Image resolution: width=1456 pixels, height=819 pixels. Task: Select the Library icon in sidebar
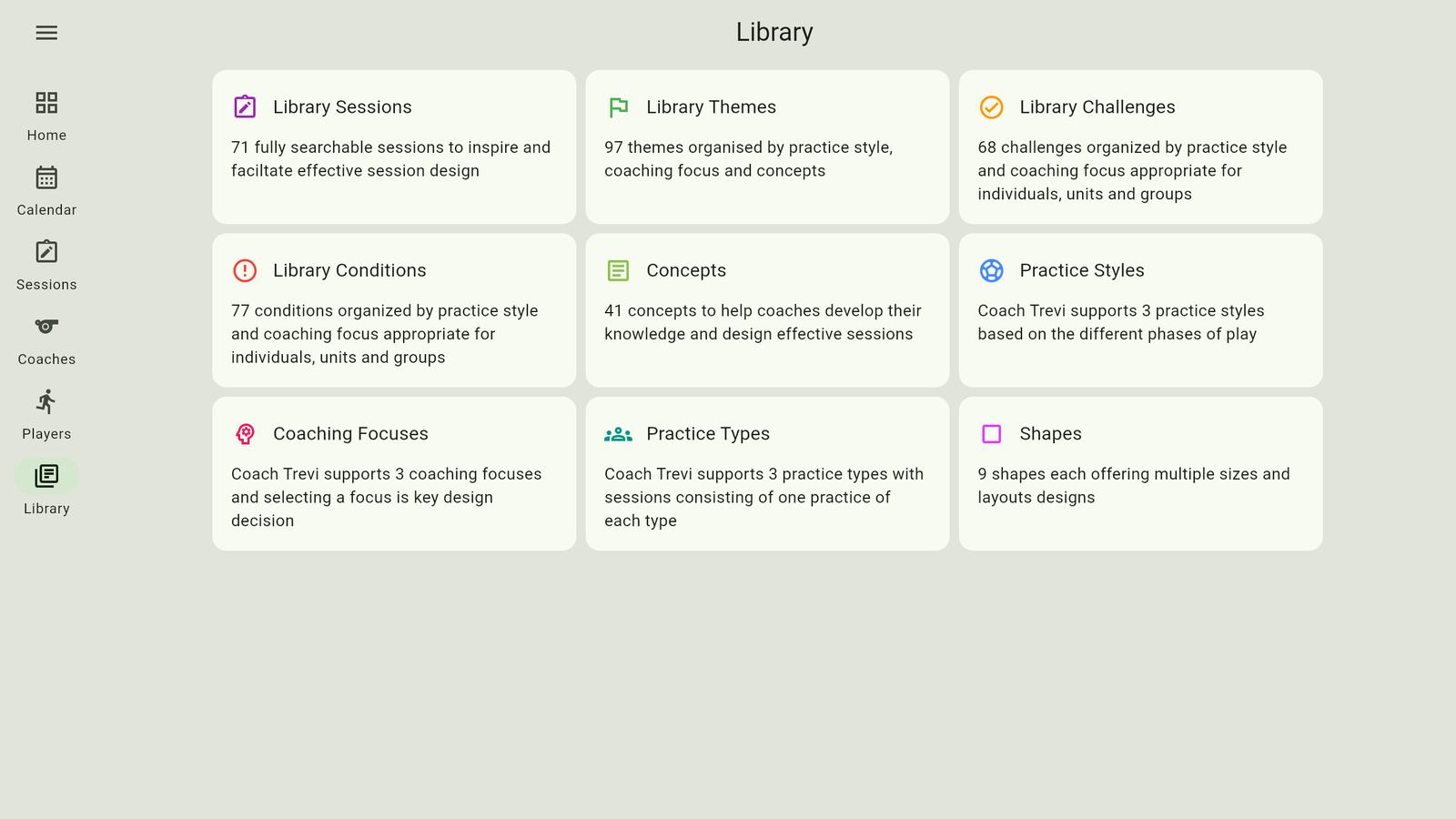coord(46,476)
